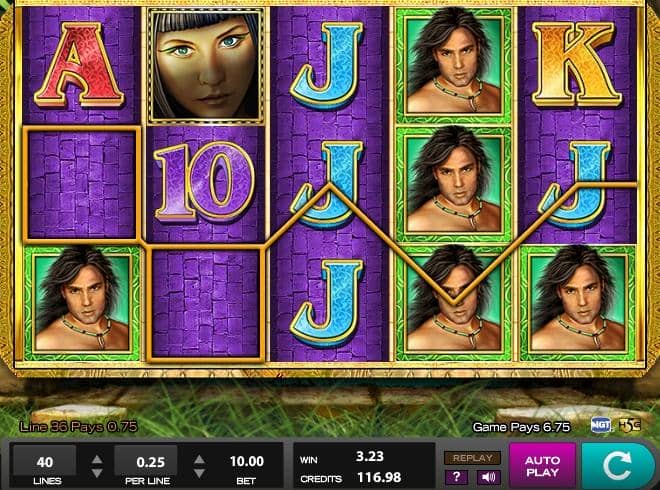This screenshot has height=490, width=660.
Task: Click the spin button with circular arrow
Action: coord(618,465)
